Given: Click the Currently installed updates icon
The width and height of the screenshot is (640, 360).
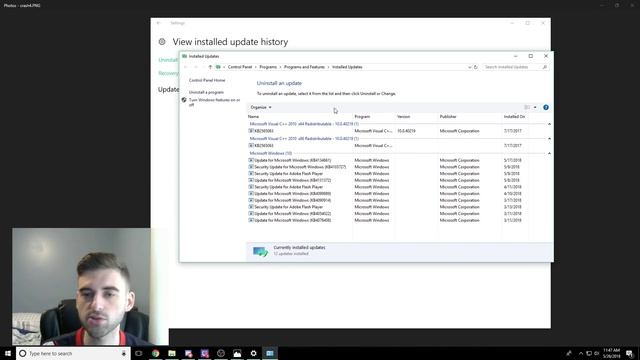Looking at the screenshot, I should pos(260,251).
